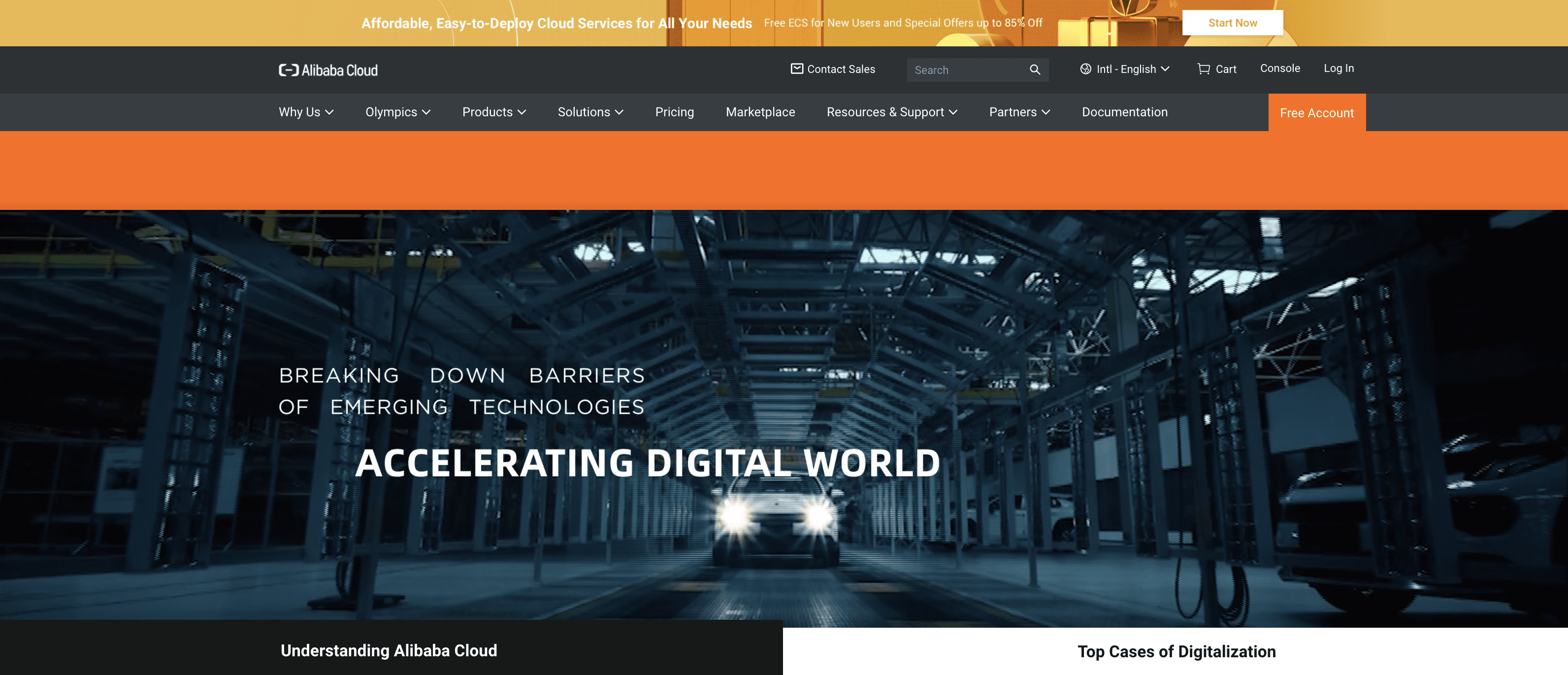Select the Top Cases of Digitalization tab
Image resolution: width=1568 pixels, height=675 pixels.
(1176, 651)
